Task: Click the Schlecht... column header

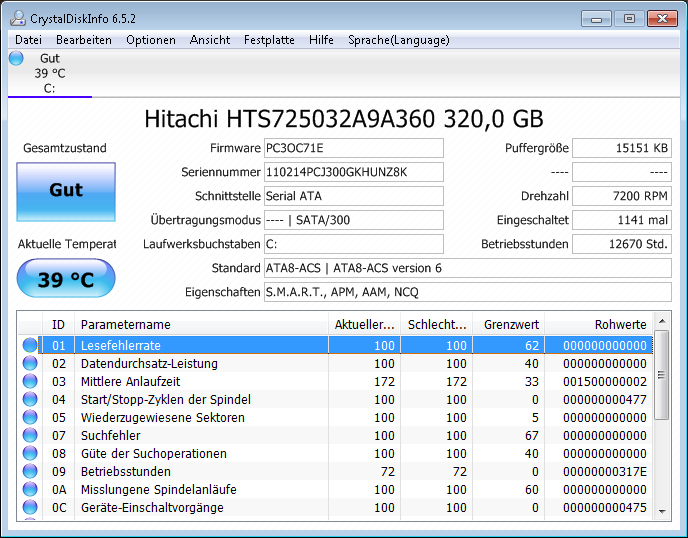Action: [437, 325]
